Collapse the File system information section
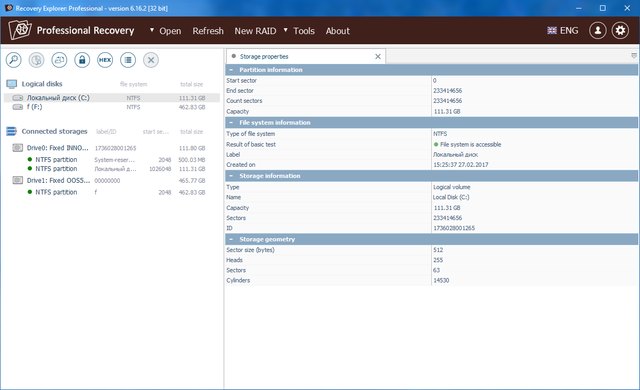The height and width of the screenshot is (390, 640). pos(231,122)
